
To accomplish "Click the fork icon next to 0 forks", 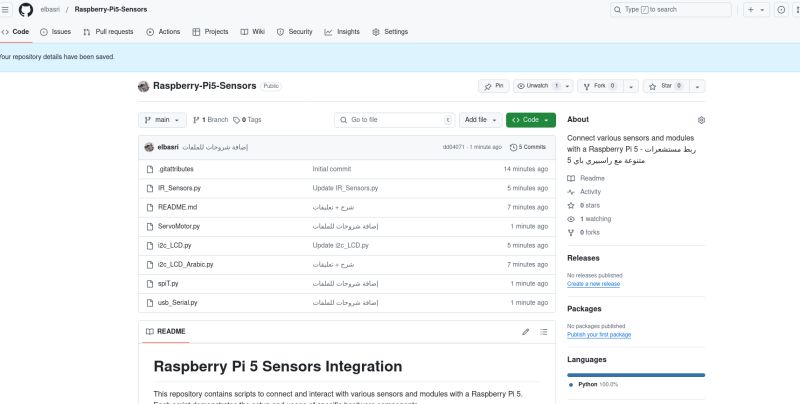I will pos(571,233).
